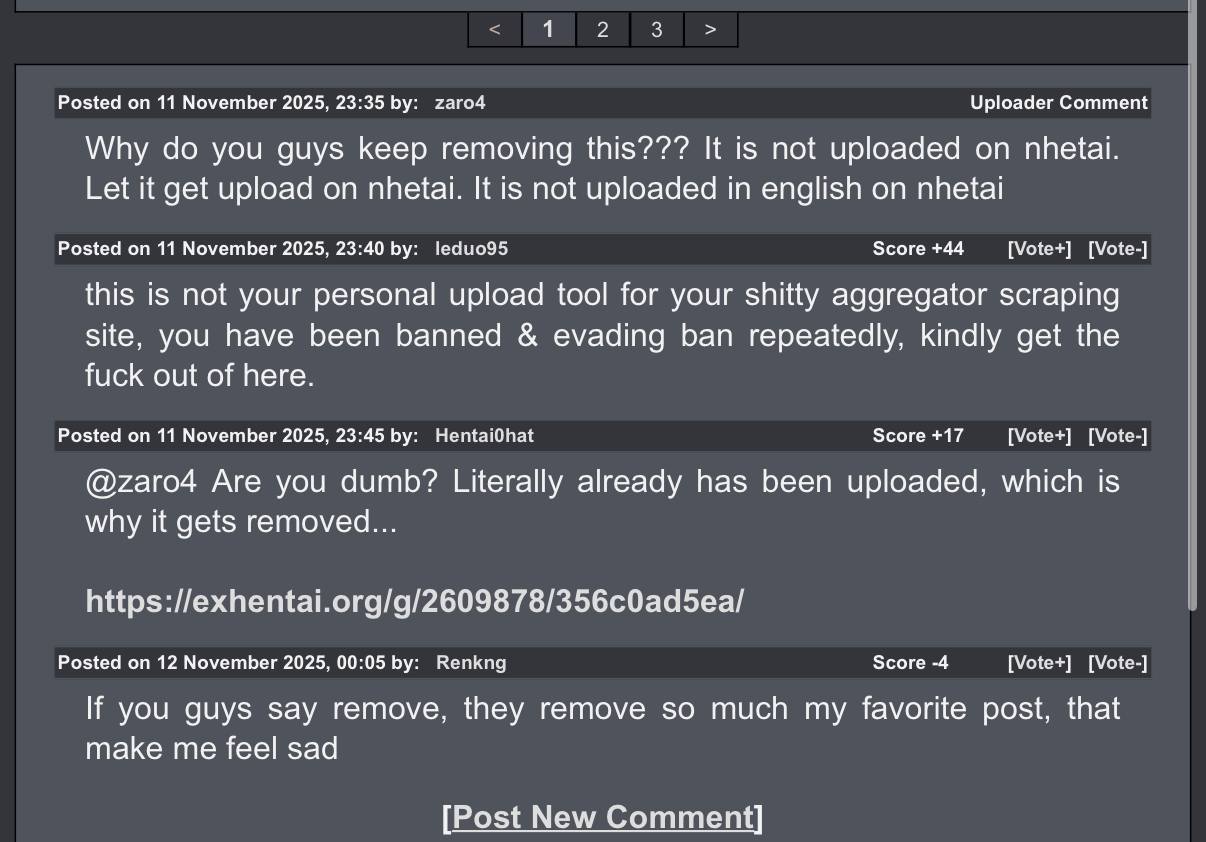Image resolution: width=1206 pixels, height=842 pixels.
Task: Downvote Renkng's comment
Action: pos(1118,663)
